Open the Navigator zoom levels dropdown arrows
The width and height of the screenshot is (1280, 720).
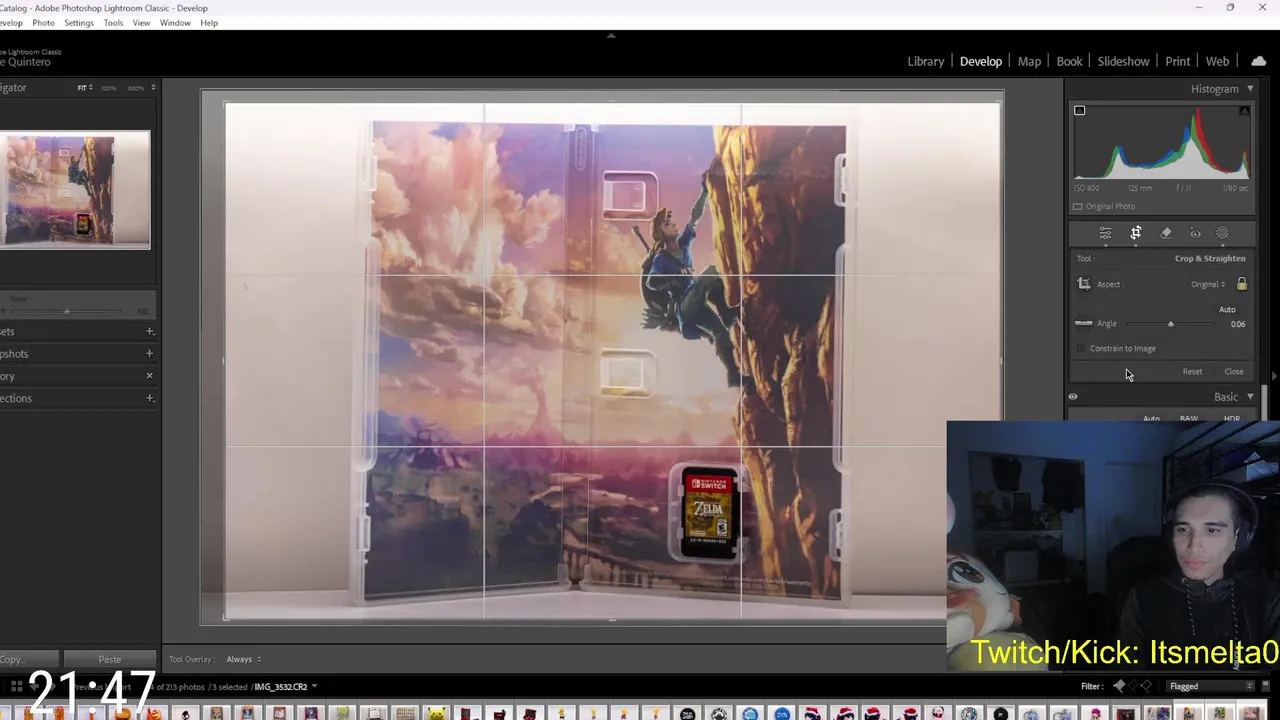(x=153, y=88)
